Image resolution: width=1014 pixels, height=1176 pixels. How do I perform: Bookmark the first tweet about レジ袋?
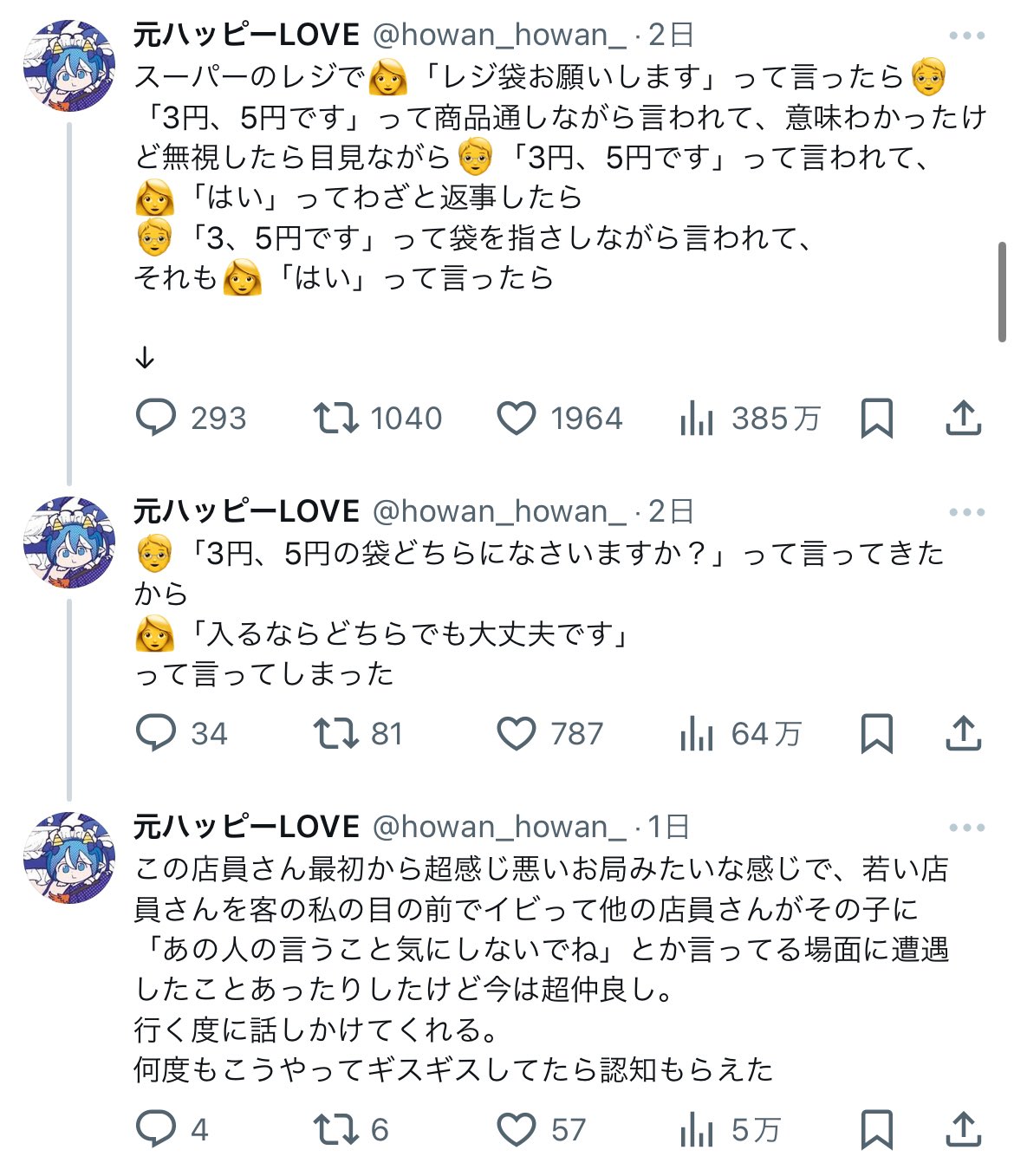[876, 419]
